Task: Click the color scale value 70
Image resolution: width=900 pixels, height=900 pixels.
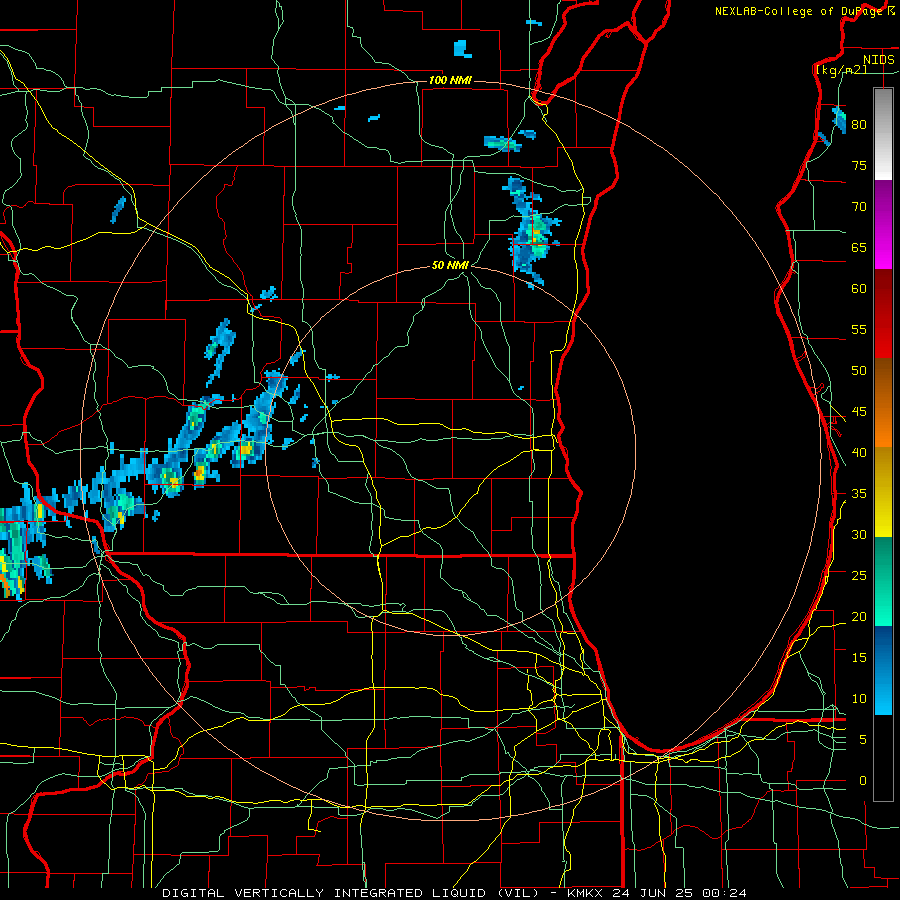Action: tap(859, 207)
